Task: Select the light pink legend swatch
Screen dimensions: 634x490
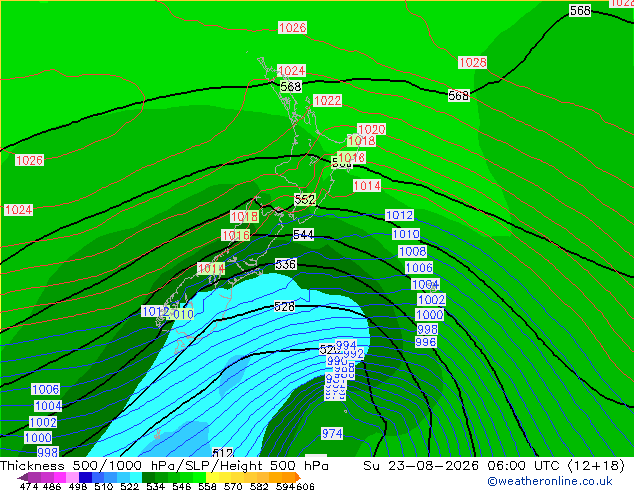Action: click(72, 477)
